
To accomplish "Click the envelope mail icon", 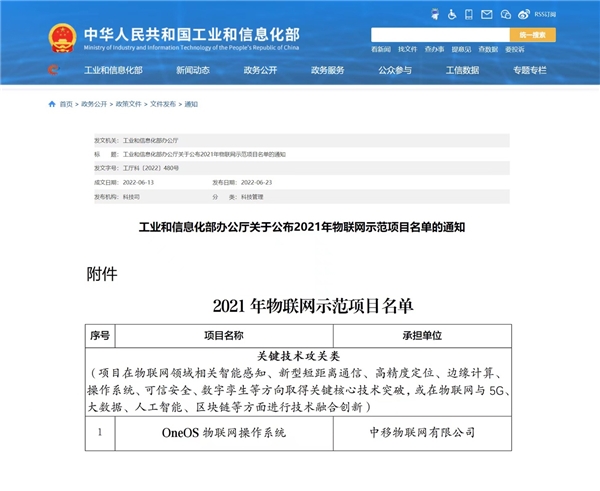I will pos(486,15).
